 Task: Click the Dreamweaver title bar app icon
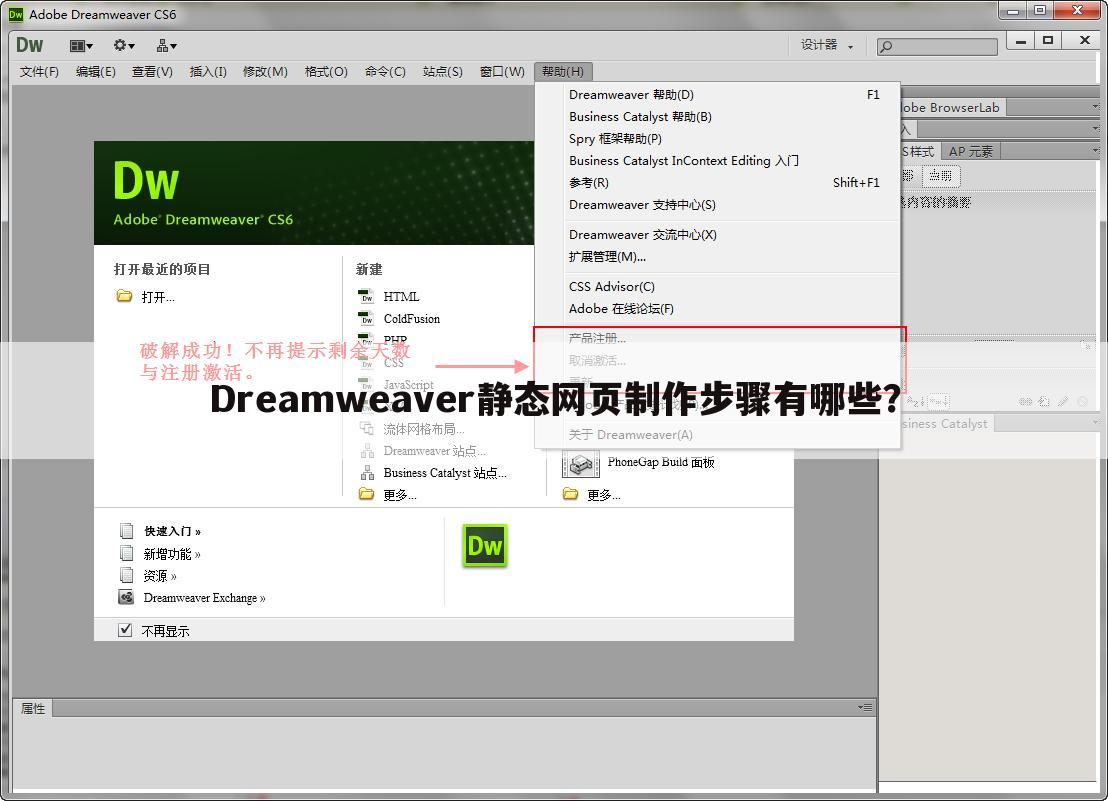[16, 14]
